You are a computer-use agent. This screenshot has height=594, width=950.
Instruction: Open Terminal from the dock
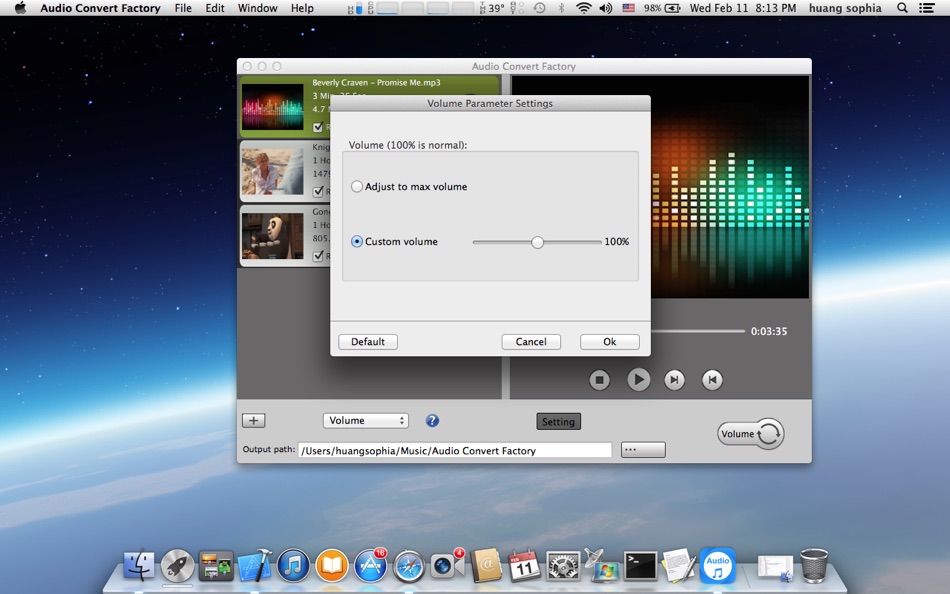(x=640, y=566)
